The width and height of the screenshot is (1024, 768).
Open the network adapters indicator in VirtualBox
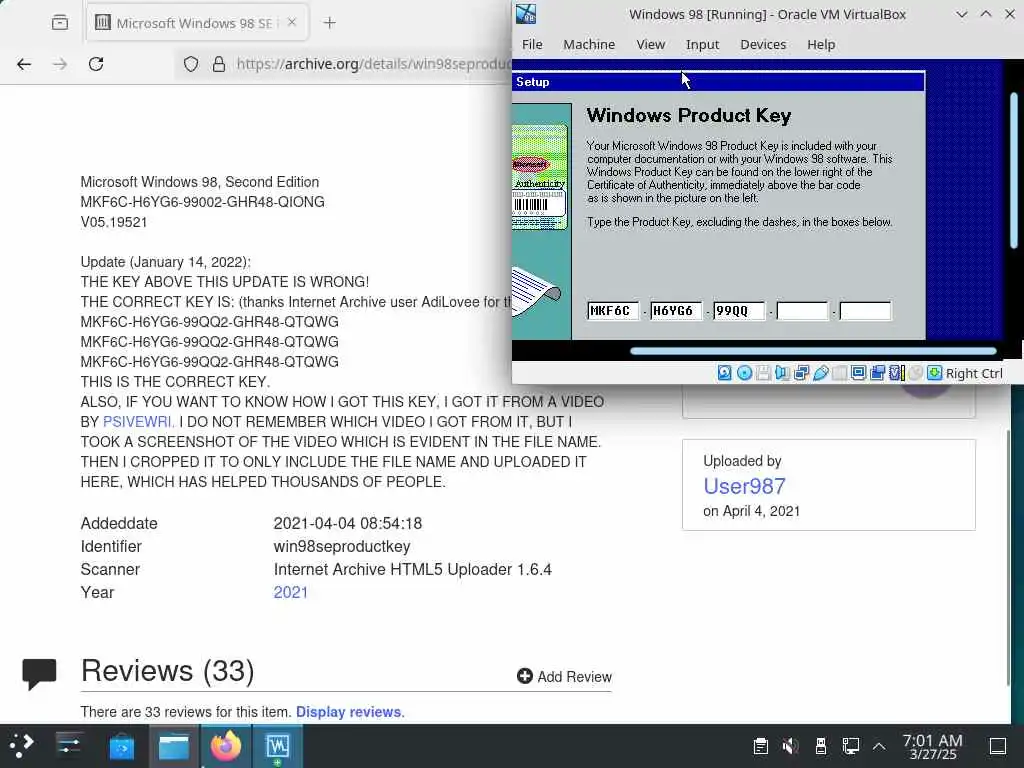802,373
